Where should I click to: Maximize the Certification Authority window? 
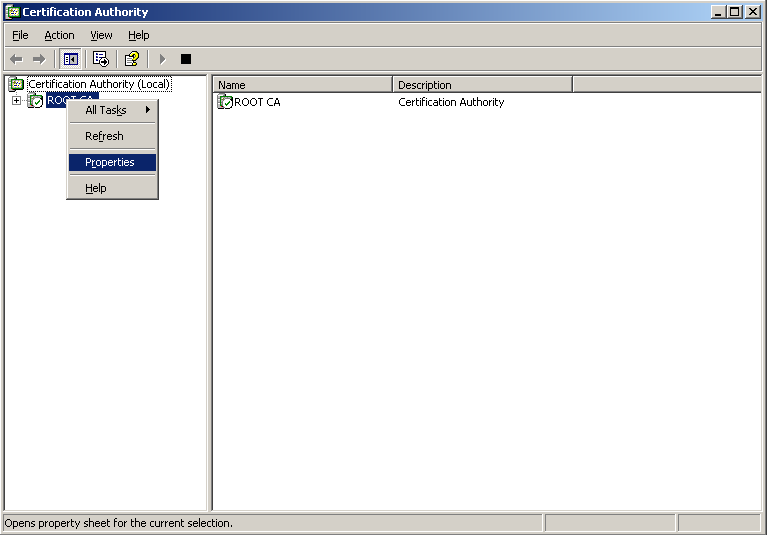pos(735,12)
